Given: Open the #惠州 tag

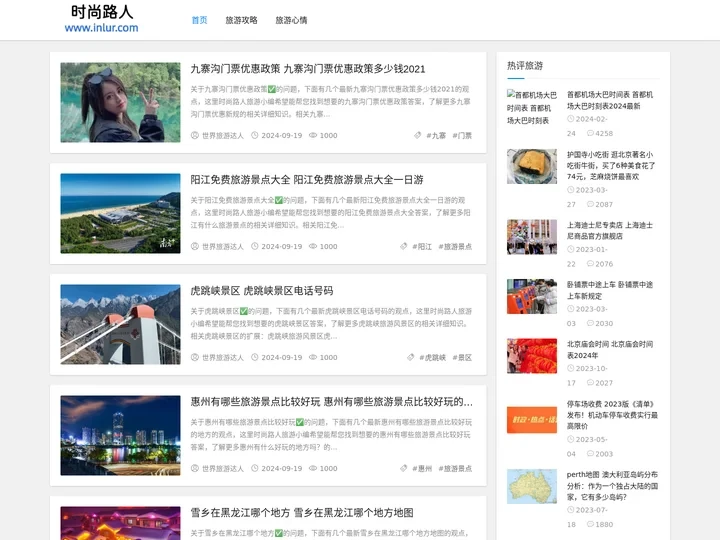Looking at the screenshot, I should [422, 468].
